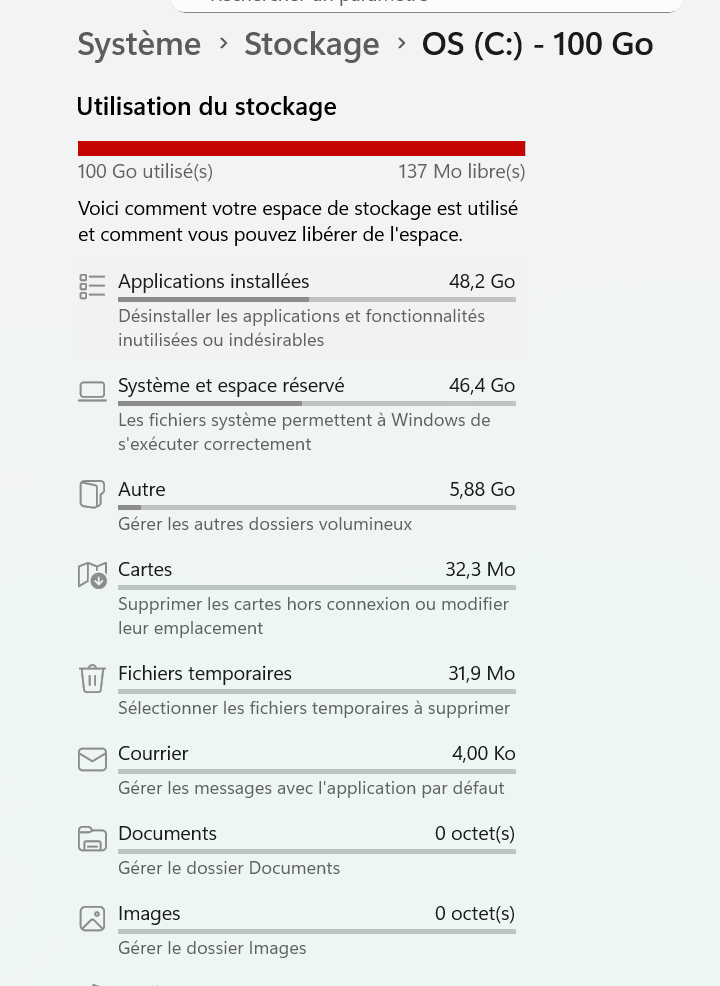Open the Autre label entry
This screenshot has width=720, height=986.
(x=142, y=490)
